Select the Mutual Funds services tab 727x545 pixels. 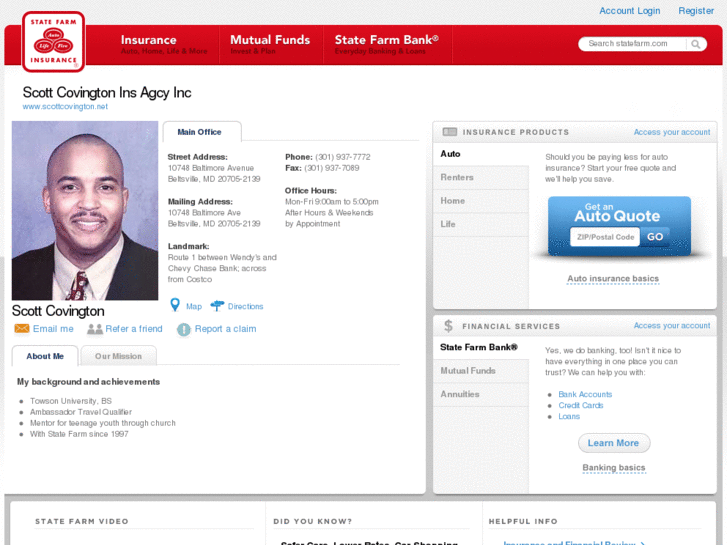pos(480,371)
